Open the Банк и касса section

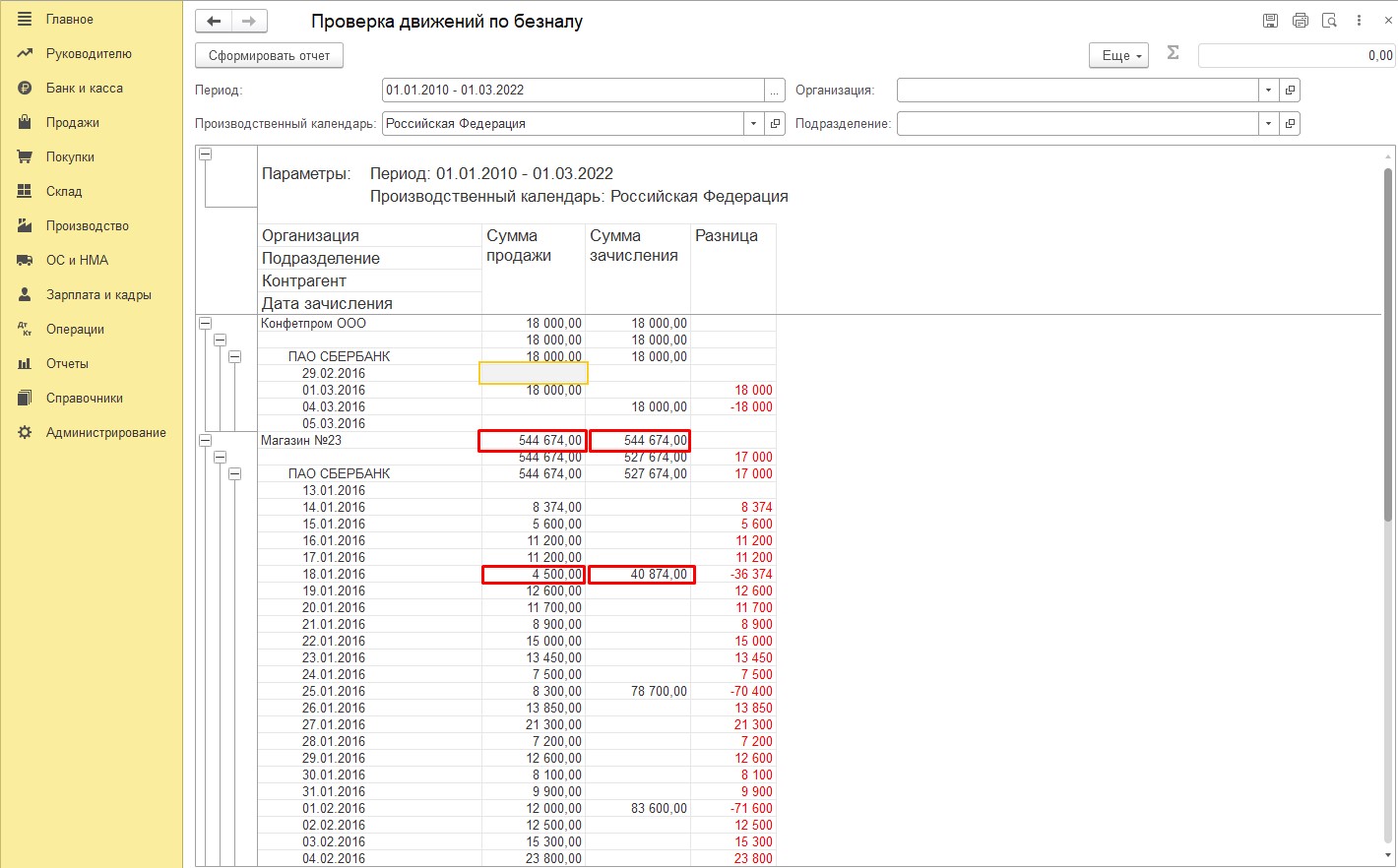click(84, 89)
